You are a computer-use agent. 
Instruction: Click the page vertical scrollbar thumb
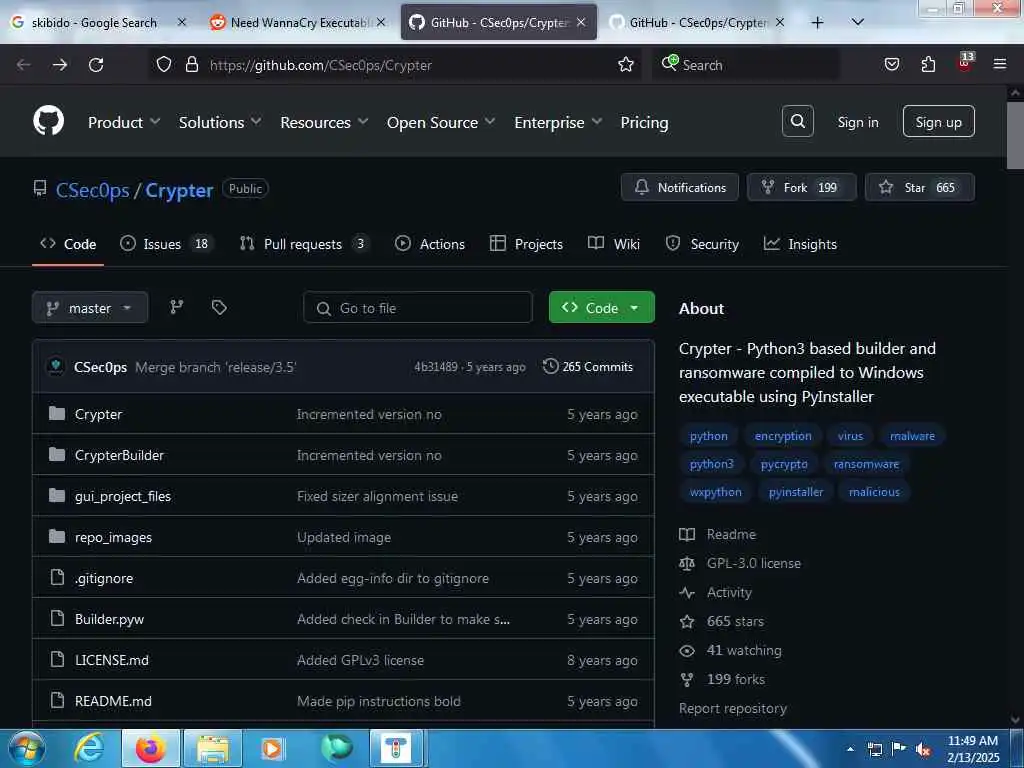pyautogui.click(x=1014, y=136)
